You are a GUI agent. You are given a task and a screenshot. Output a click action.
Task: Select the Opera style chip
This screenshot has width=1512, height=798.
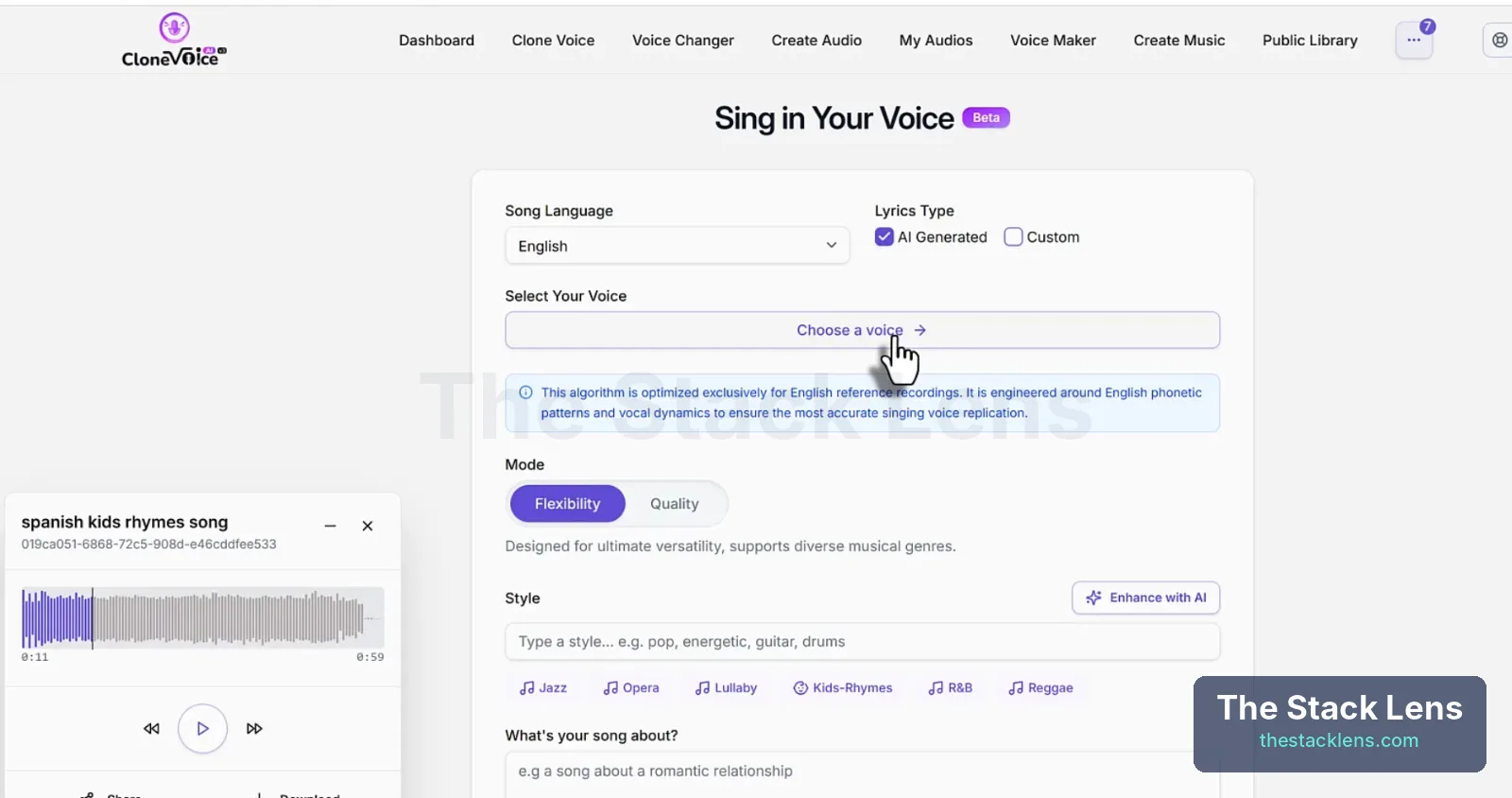(631, 687)
